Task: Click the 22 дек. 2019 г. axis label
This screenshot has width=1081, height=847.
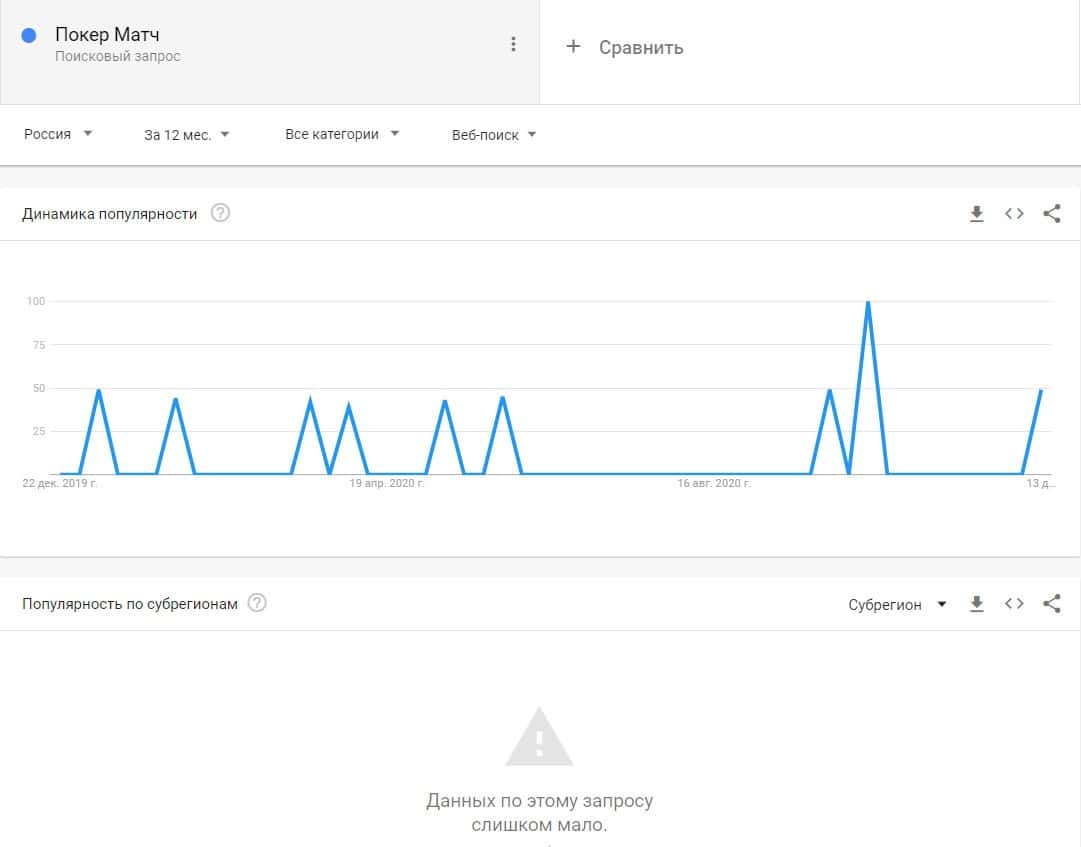Action: click(60, 483)
